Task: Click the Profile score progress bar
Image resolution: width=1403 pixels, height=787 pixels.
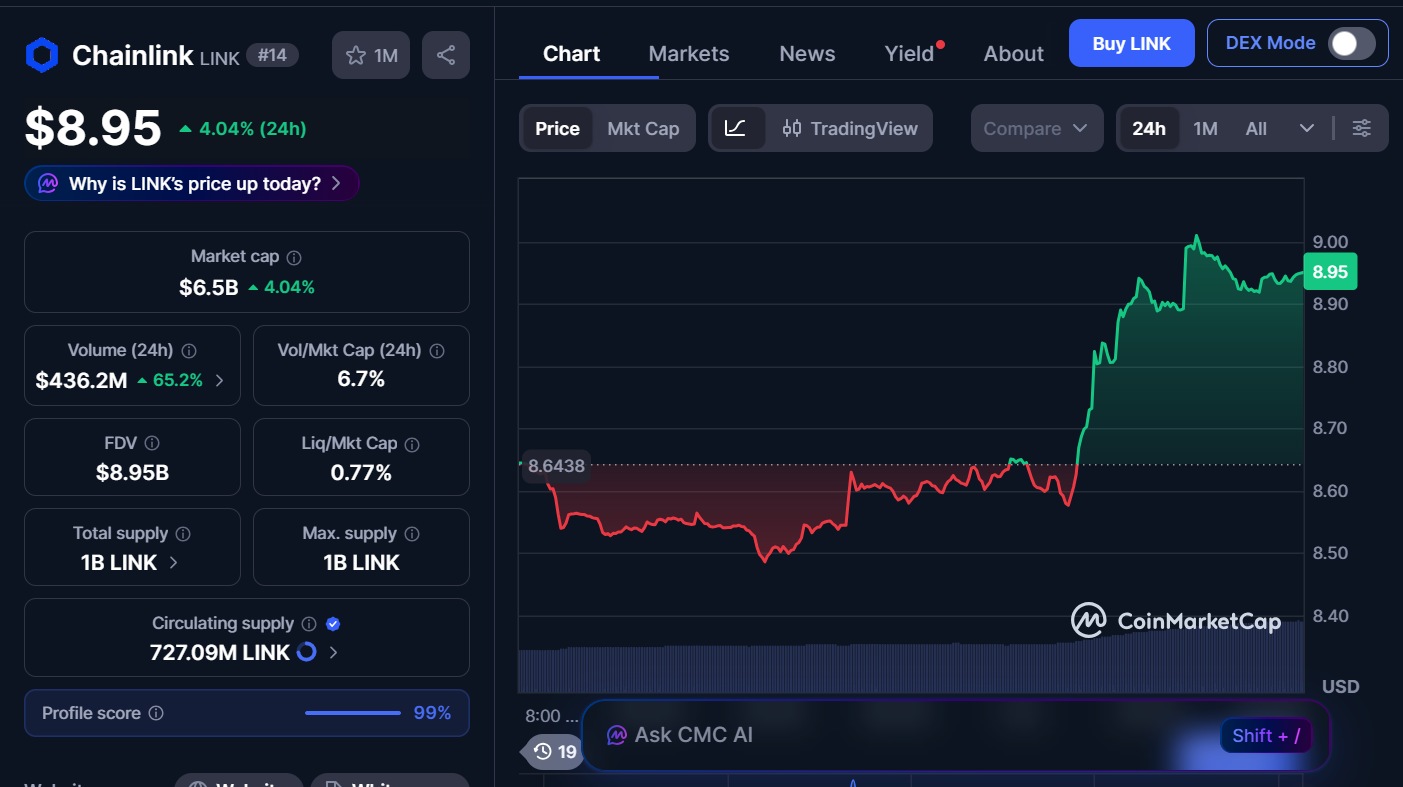Action: coord(352,713)
